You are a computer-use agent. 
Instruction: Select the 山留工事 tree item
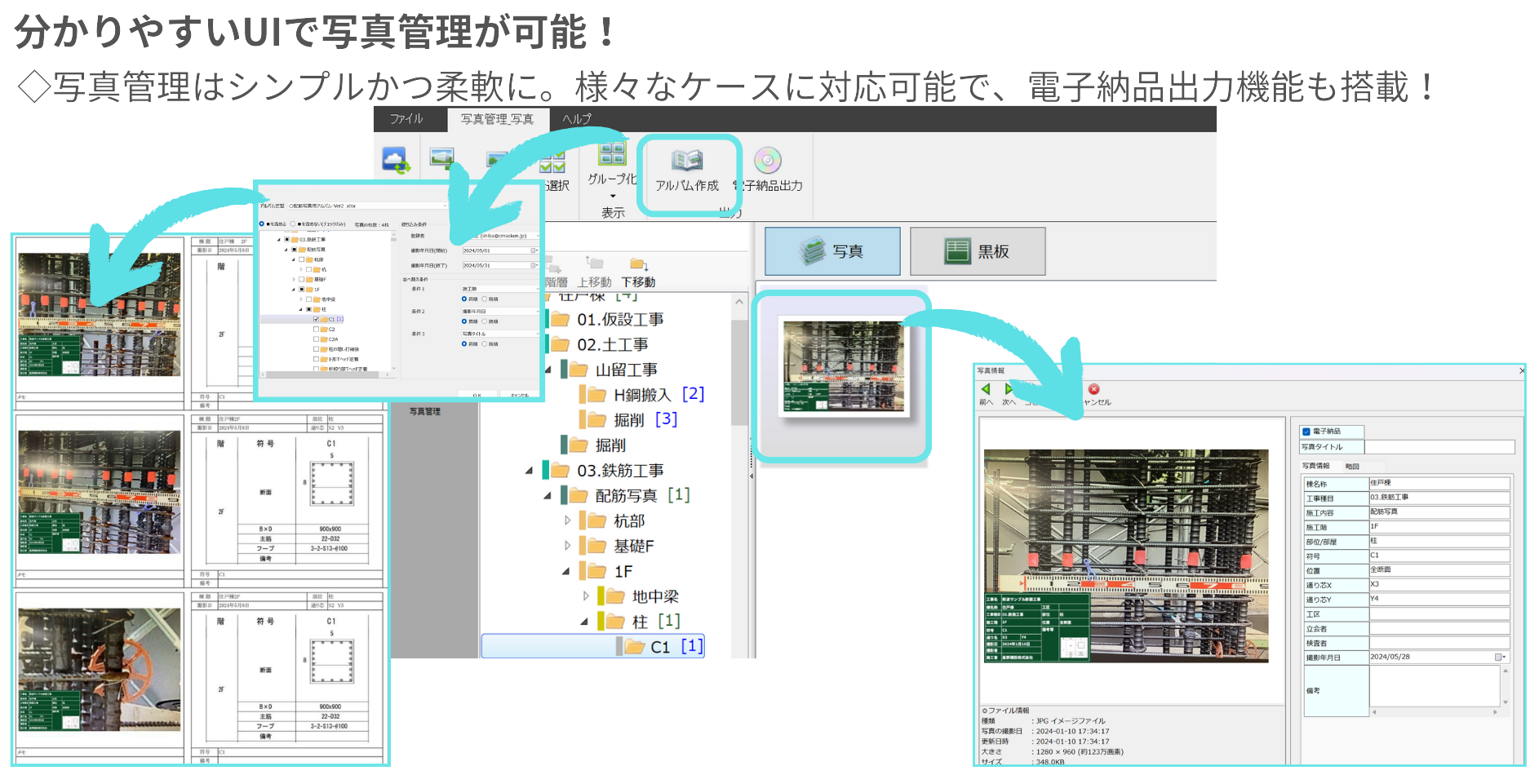pyautogui.click(x=626, y=370)
